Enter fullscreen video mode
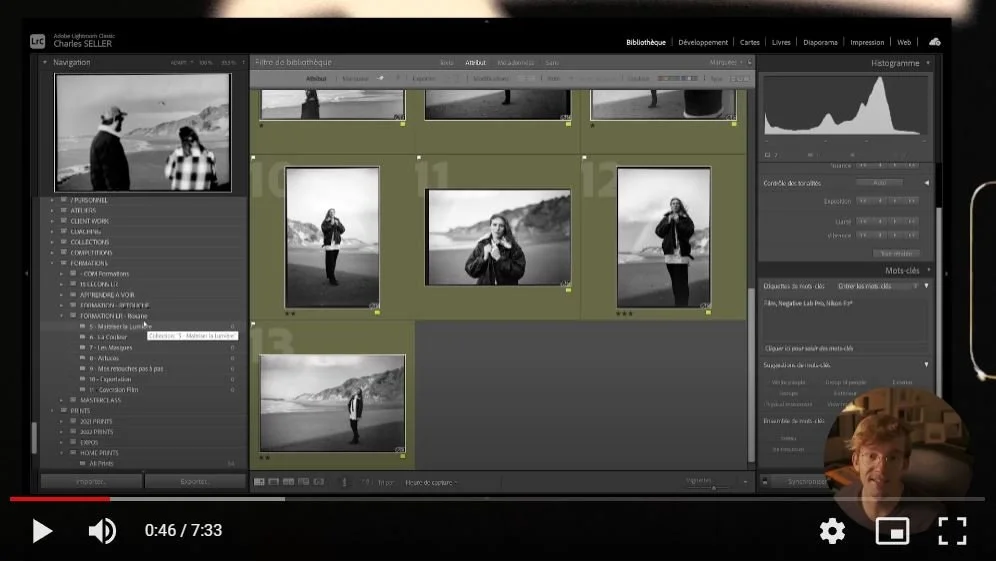Image resolution: width=996 pixels, height=562 pixels. coord(951,531)
